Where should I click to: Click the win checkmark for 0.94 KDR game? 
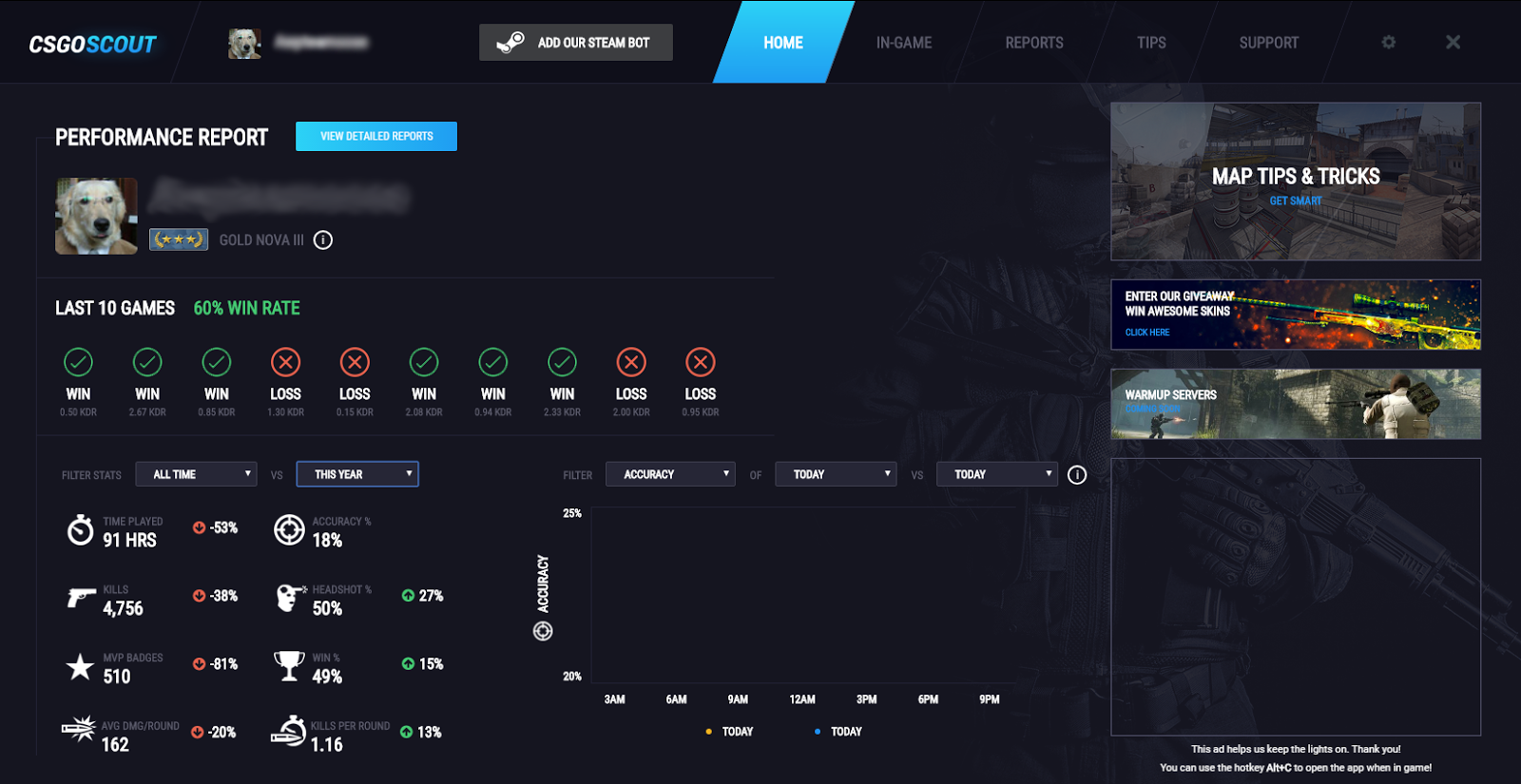(x=493, y=362)
